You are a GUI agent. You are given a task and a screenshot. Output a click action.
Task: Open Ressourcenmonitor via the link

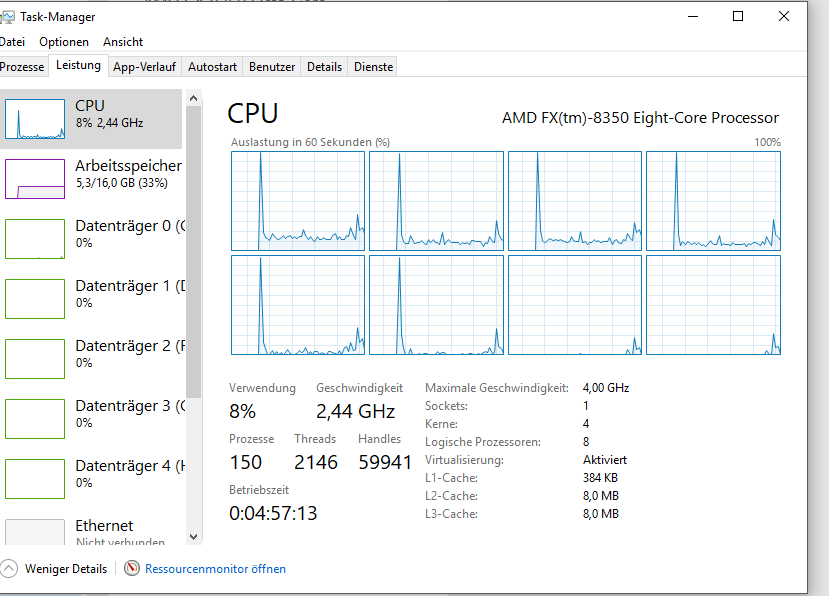[213, 568]
